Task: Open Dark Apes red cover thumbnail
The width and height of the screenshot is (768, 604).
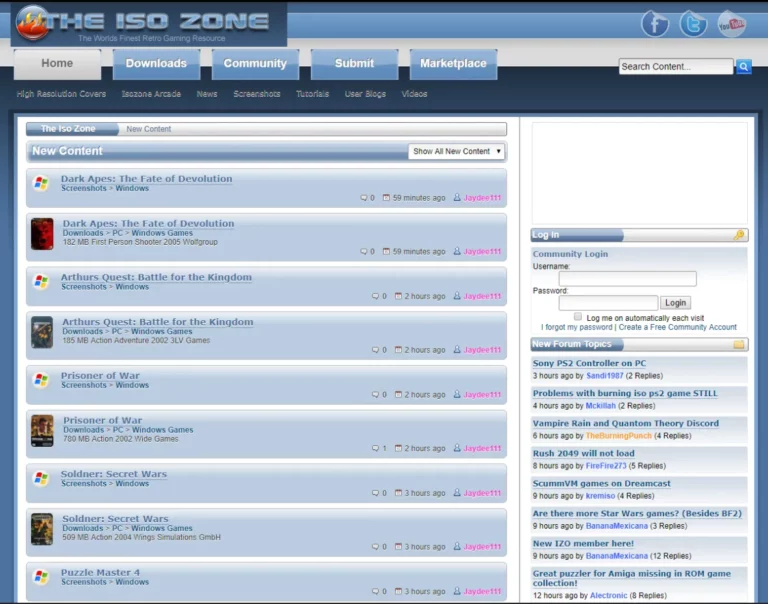Action: coord(42,234)
